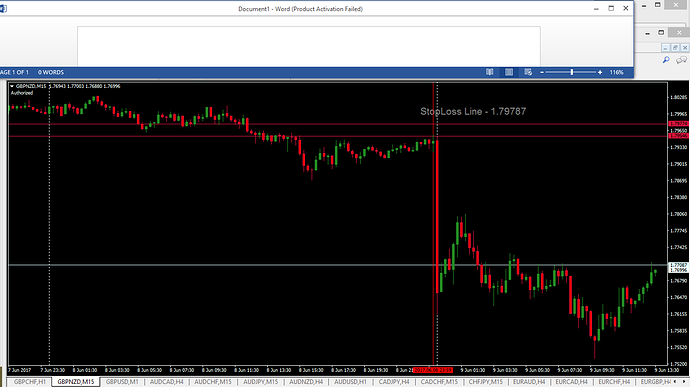
Task: Click the search magnifier icon
Action: [666, 60]
